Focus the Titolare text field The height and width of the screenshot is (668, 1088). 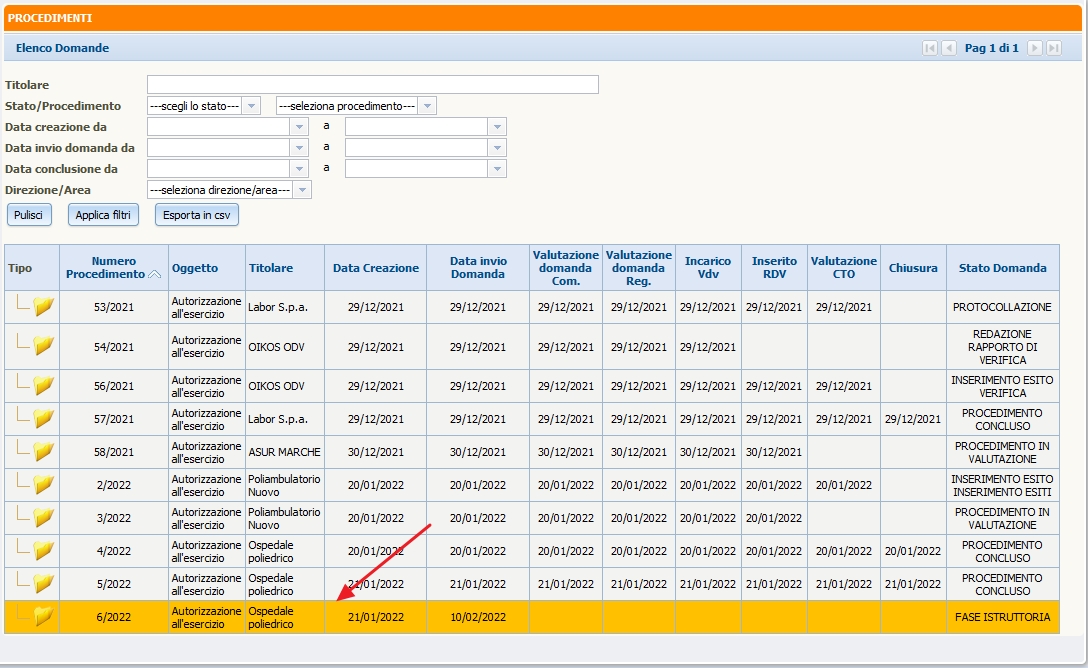click(x=373, y=85)
